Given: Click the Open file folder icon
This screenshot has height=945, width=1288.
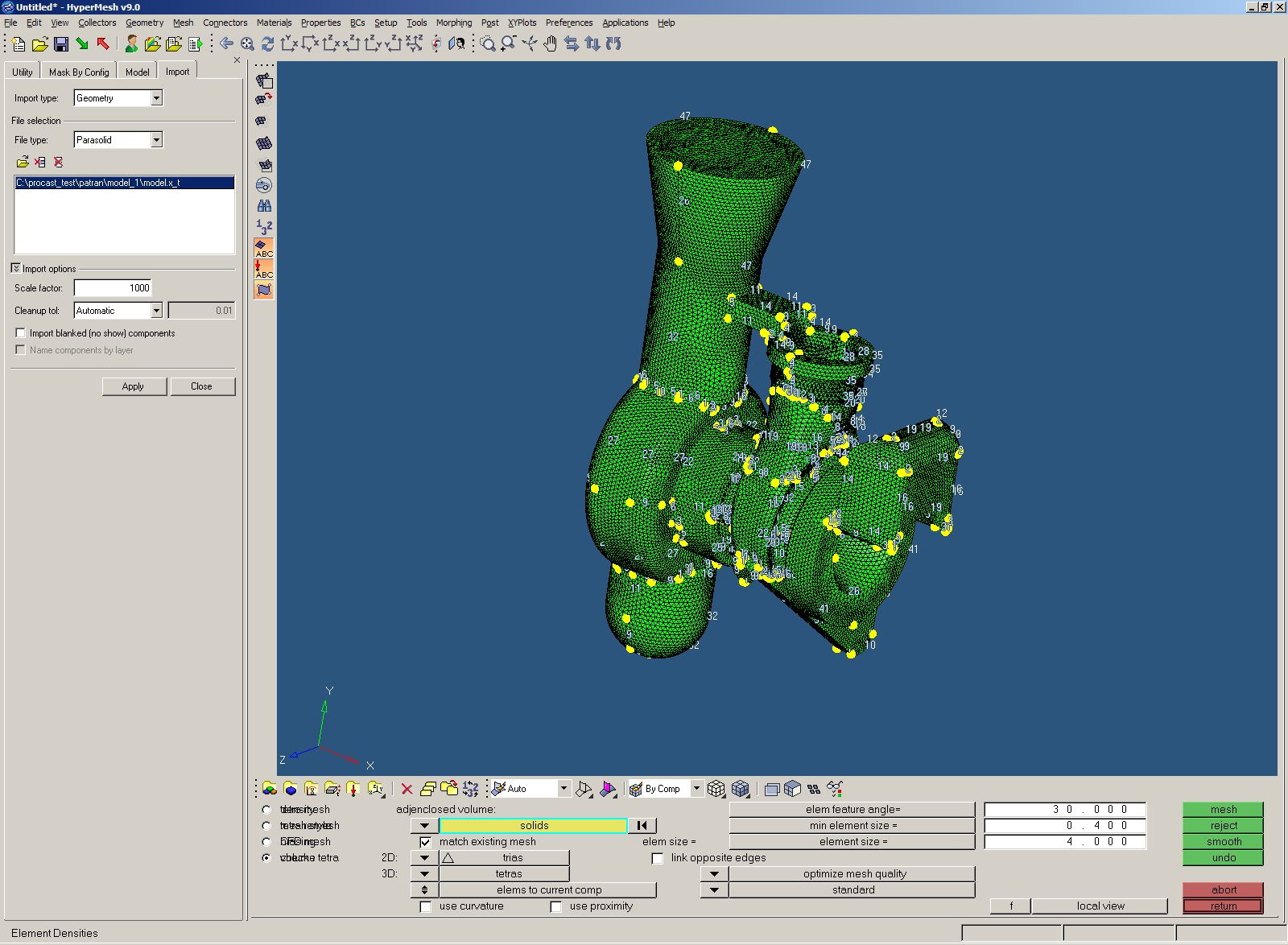Looking at the screenshot, I should point(39,43).
